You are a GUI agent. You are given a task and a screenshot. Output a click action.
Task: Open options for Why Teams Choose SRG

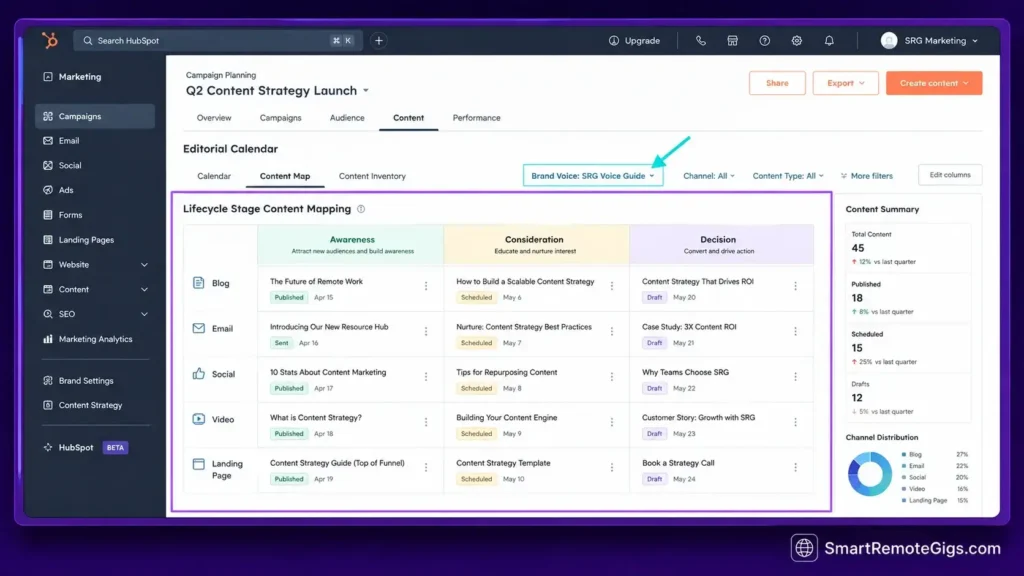point(795,377)
